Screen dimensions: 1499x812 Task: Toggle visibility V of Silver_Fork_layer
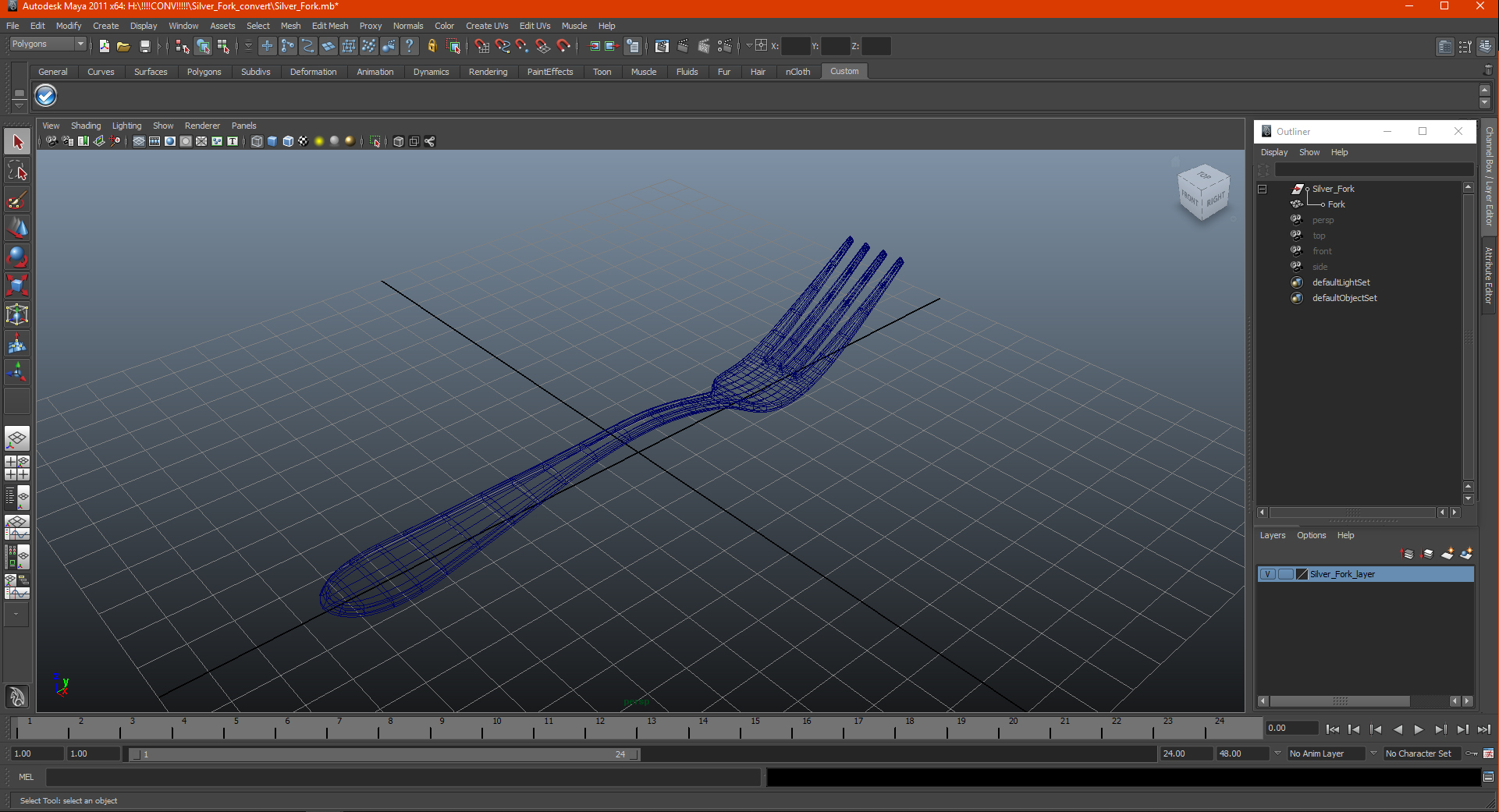[x=1268, y=574]
